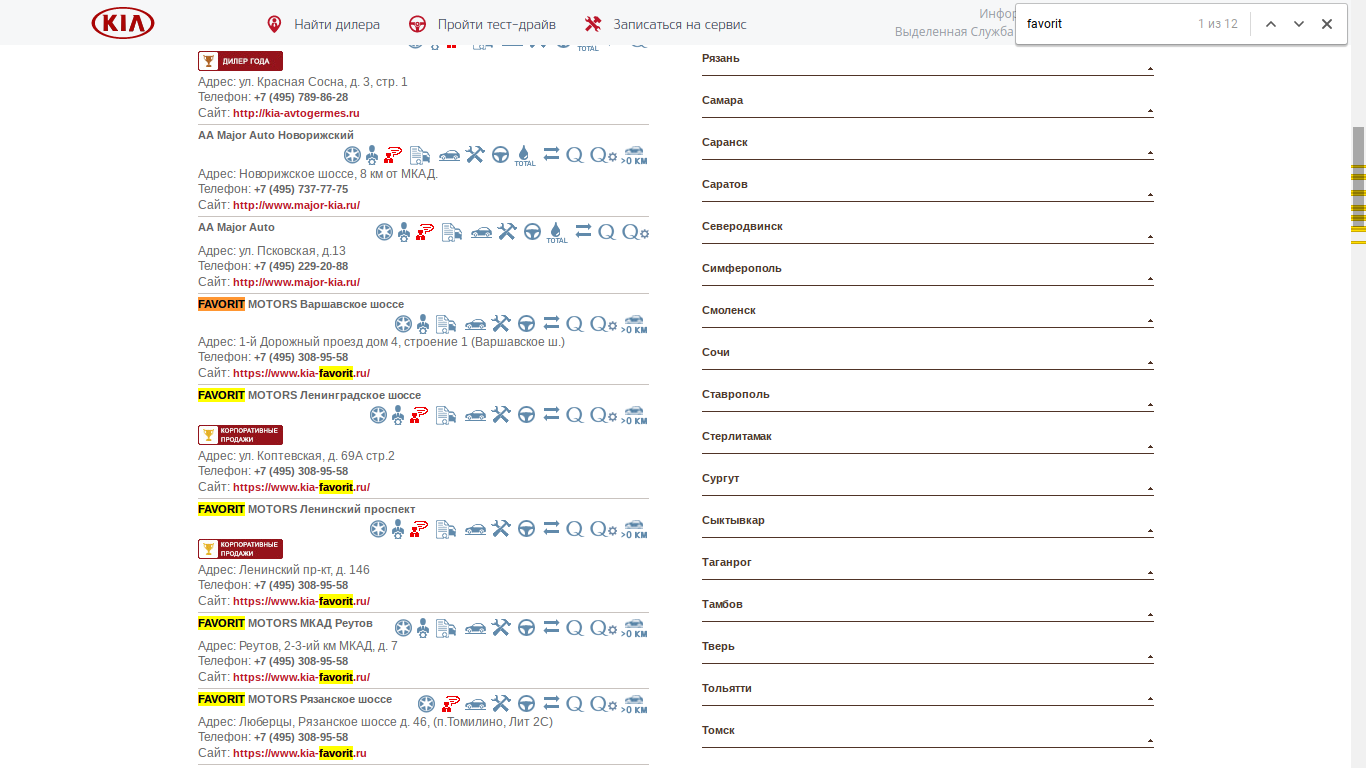1366x768 pixels.
Task: Click the person-with-gear icon for FAVORIT MOTORS Варшавское шоссе
Action: (x=423, y=323)
